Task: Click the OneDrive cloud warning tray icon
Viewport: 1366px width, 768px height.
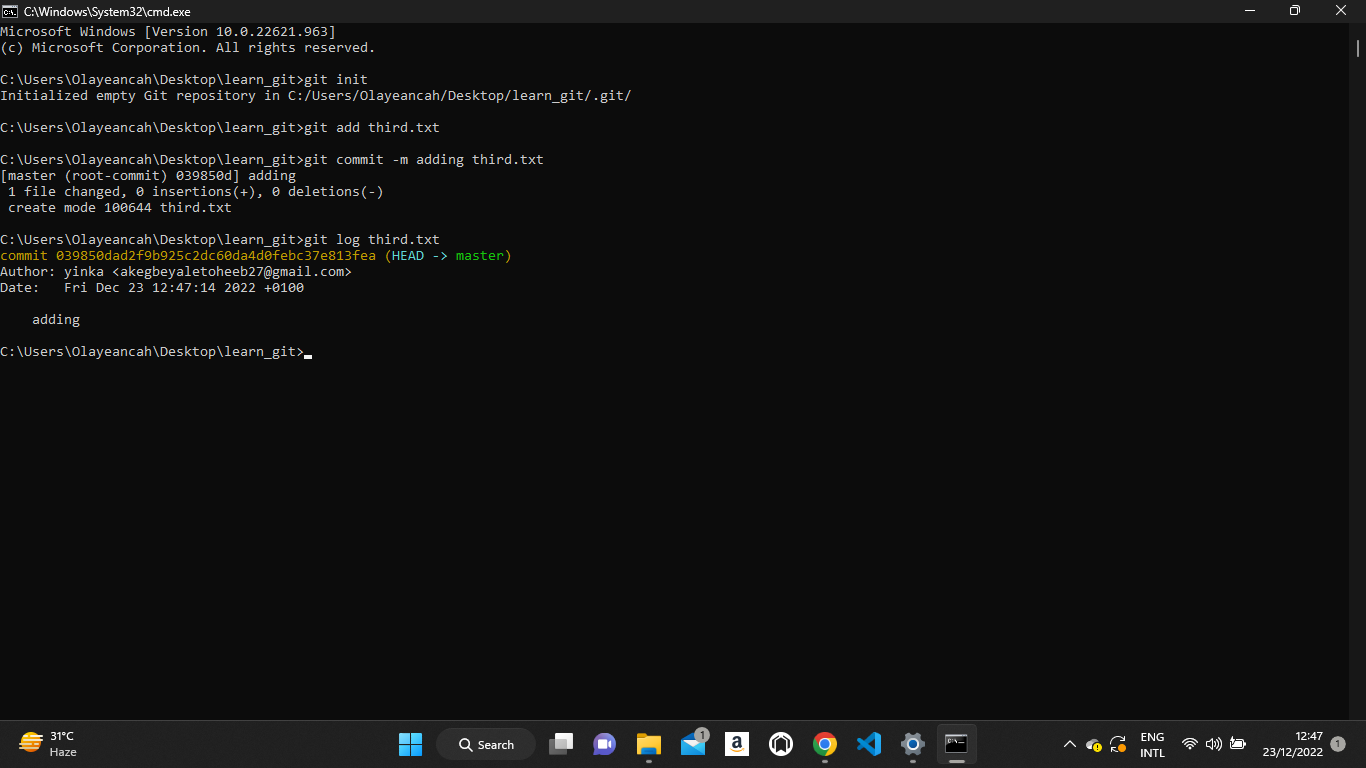Action: tap(1093, 744)
